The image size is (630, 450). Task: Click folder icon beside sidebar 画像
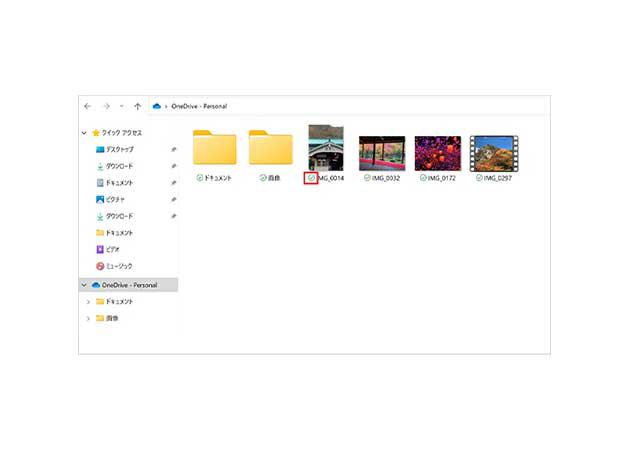click(100, 318)
